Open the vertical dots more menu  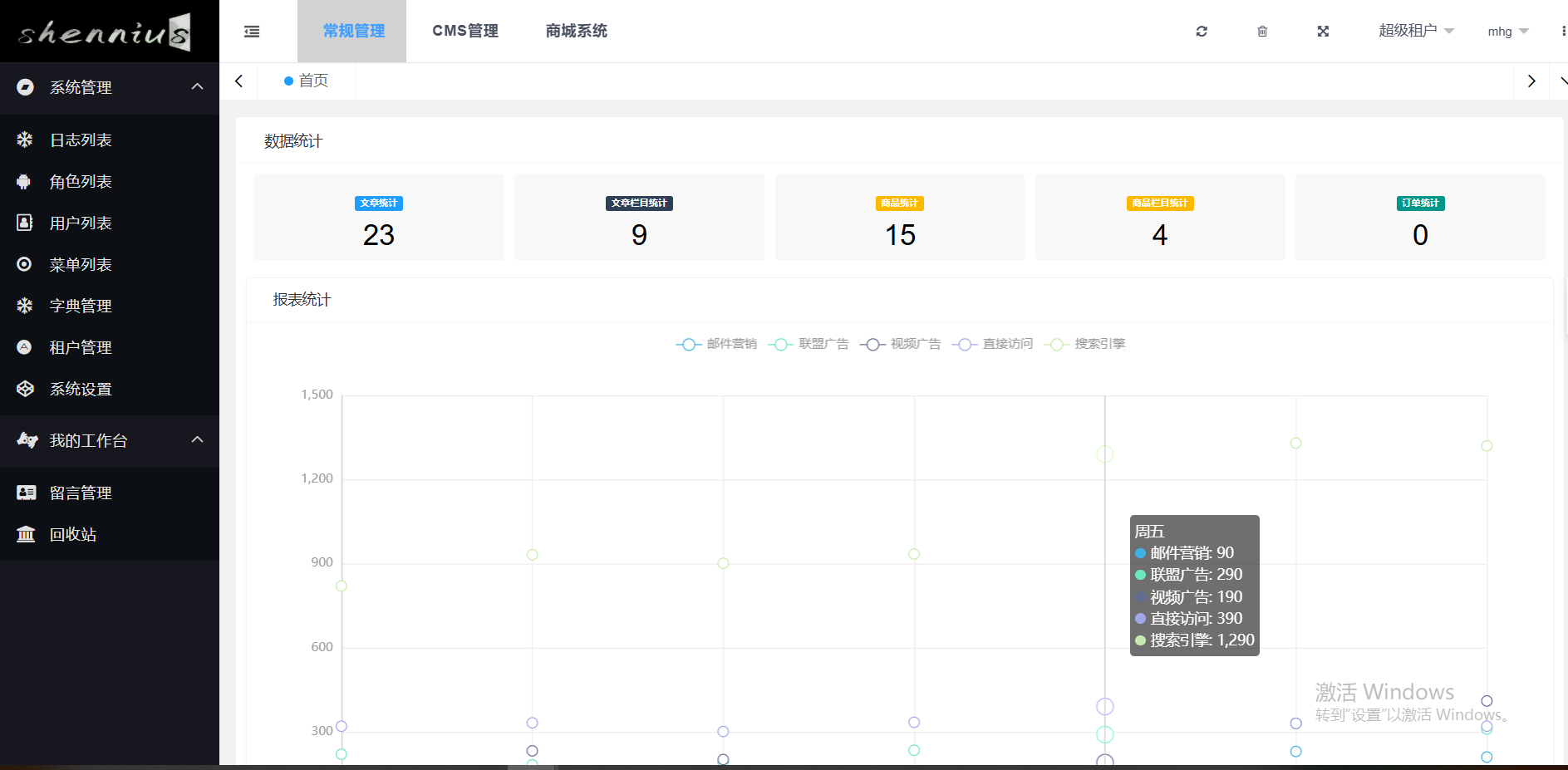[1563, 31]
